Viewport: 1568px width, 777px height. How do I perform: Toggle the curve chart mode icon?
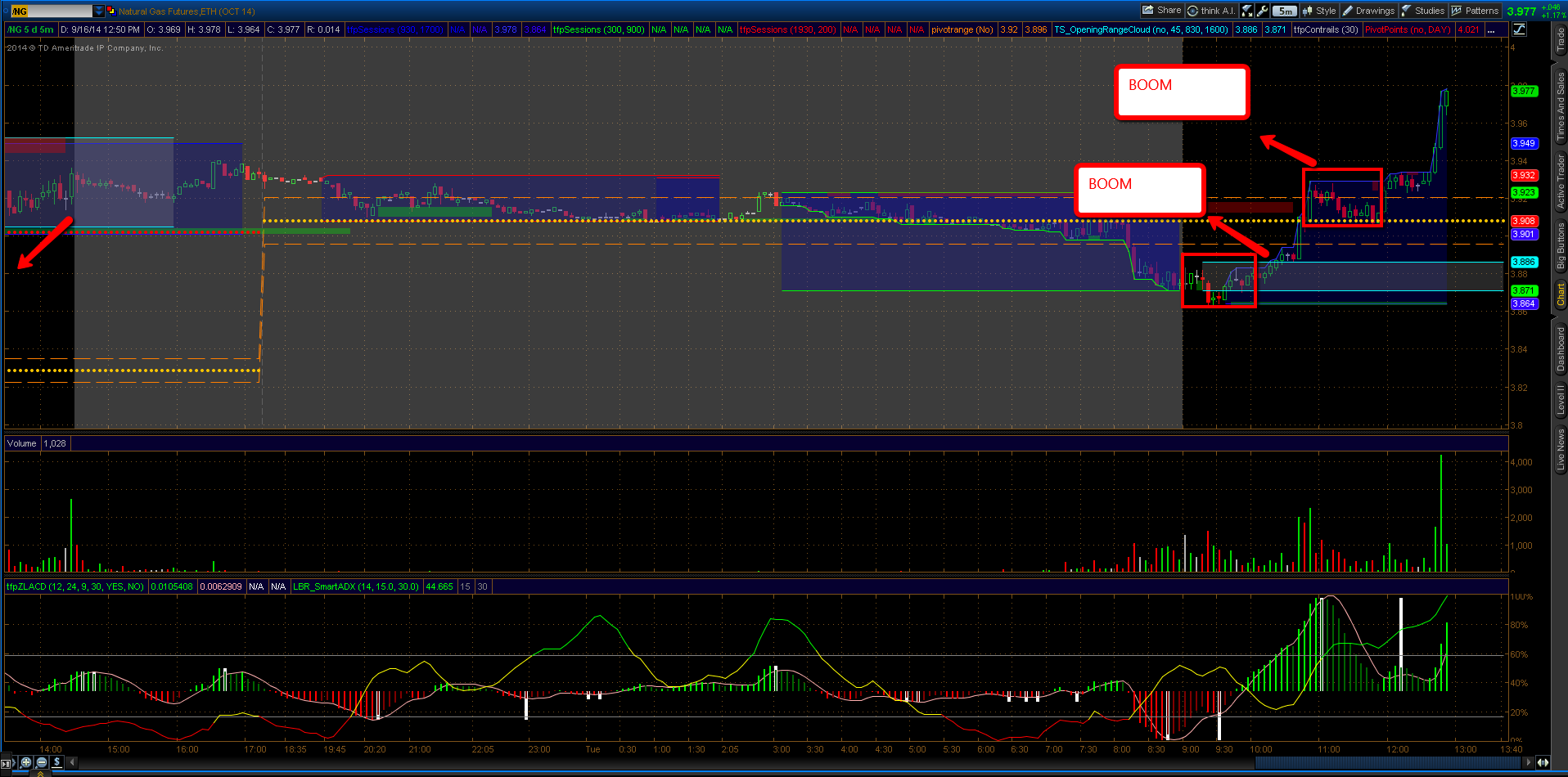1520,29
